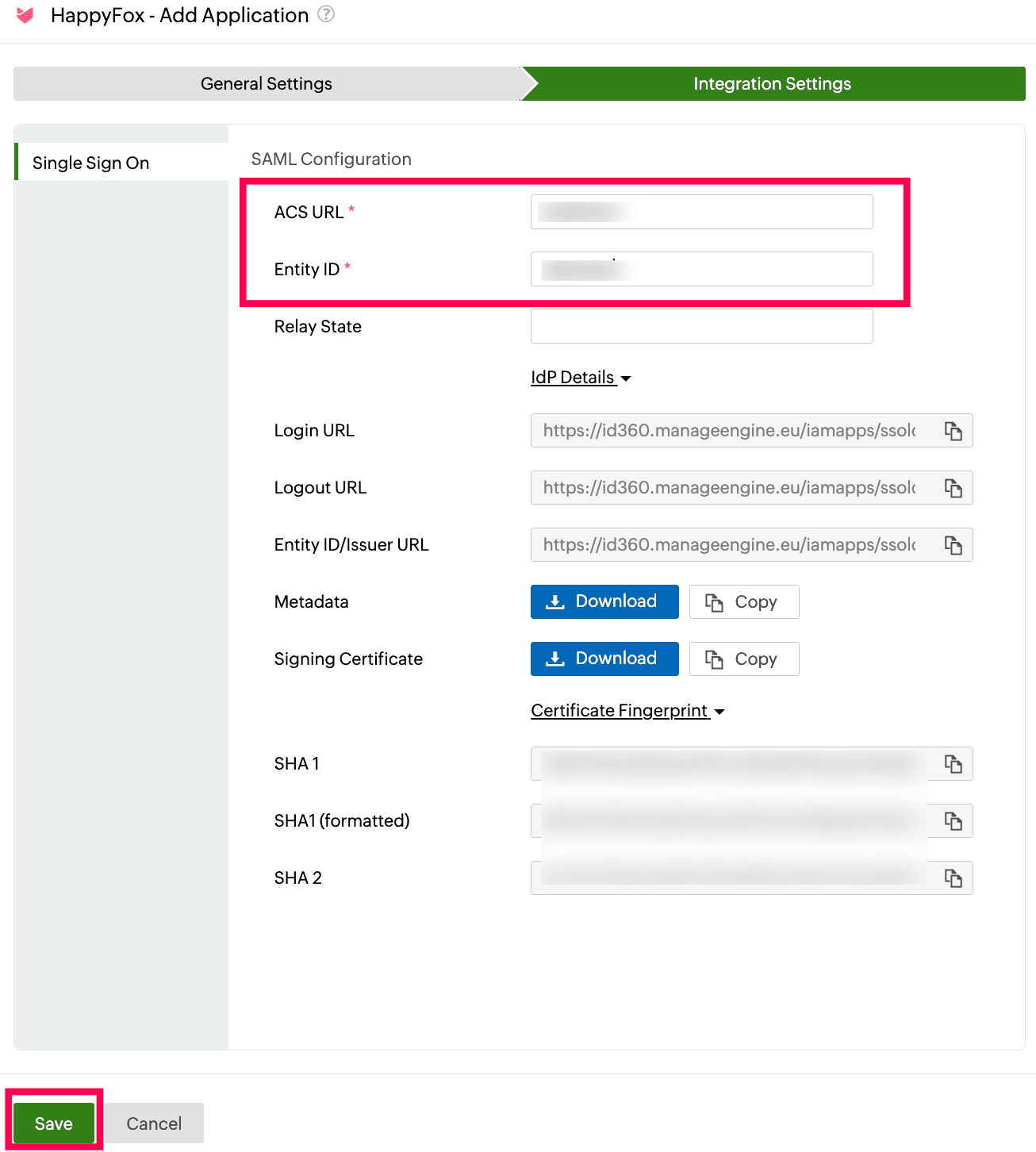Cancel adding the application

coord(154,1123)
